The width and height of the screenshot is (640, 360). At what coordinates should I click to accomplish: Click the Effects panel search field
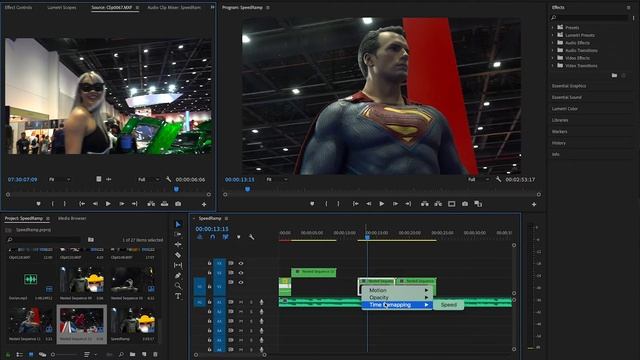pos(593,18)
